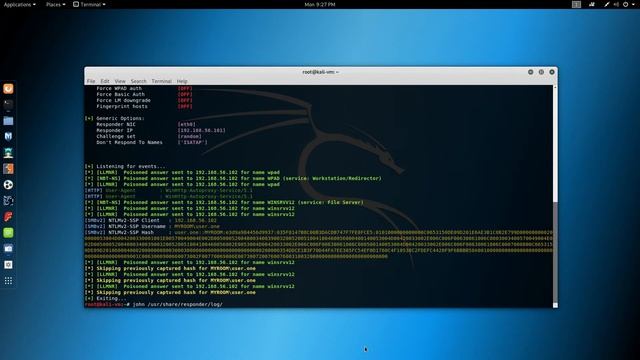Click the 'NTLMv2-SSP Username' output line
640x360 pixels.
tap(152, 227)
